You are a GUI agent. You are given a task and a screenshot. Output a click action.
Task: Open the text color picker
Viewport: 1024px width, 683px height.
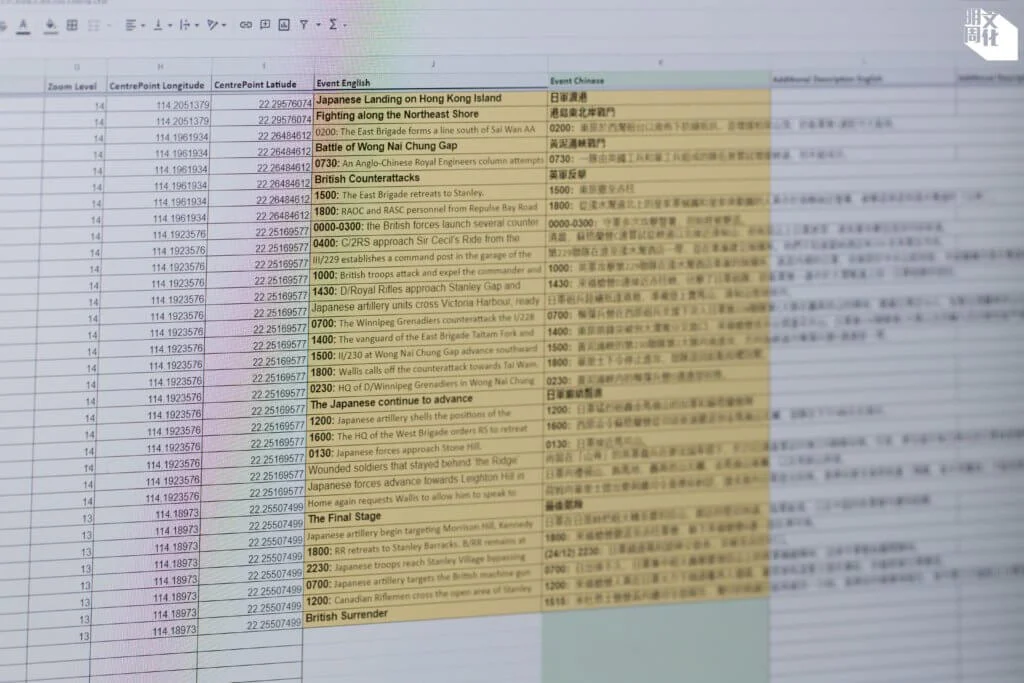click(x=24, y=23)
